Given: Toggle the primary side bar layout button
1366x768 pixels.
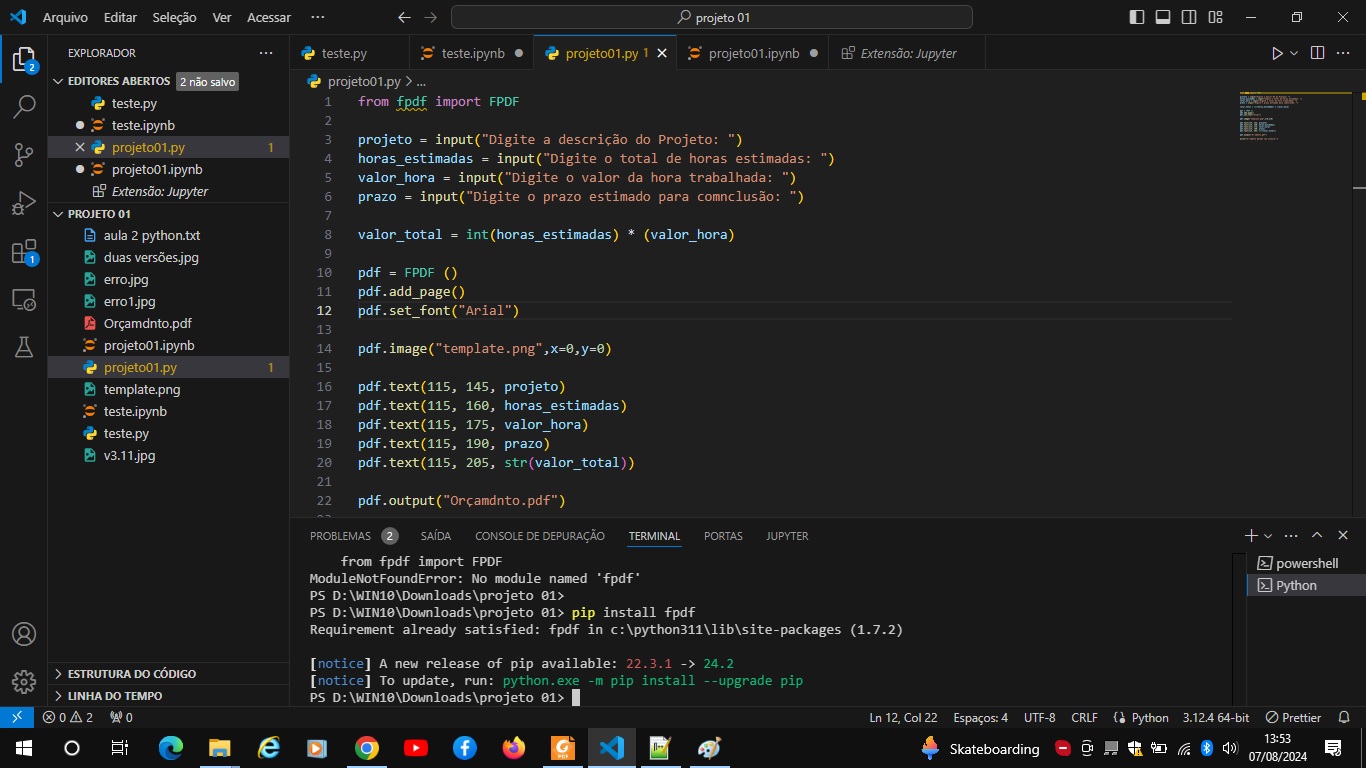Looking at the screenshot, I should [x=1137, y=17].
